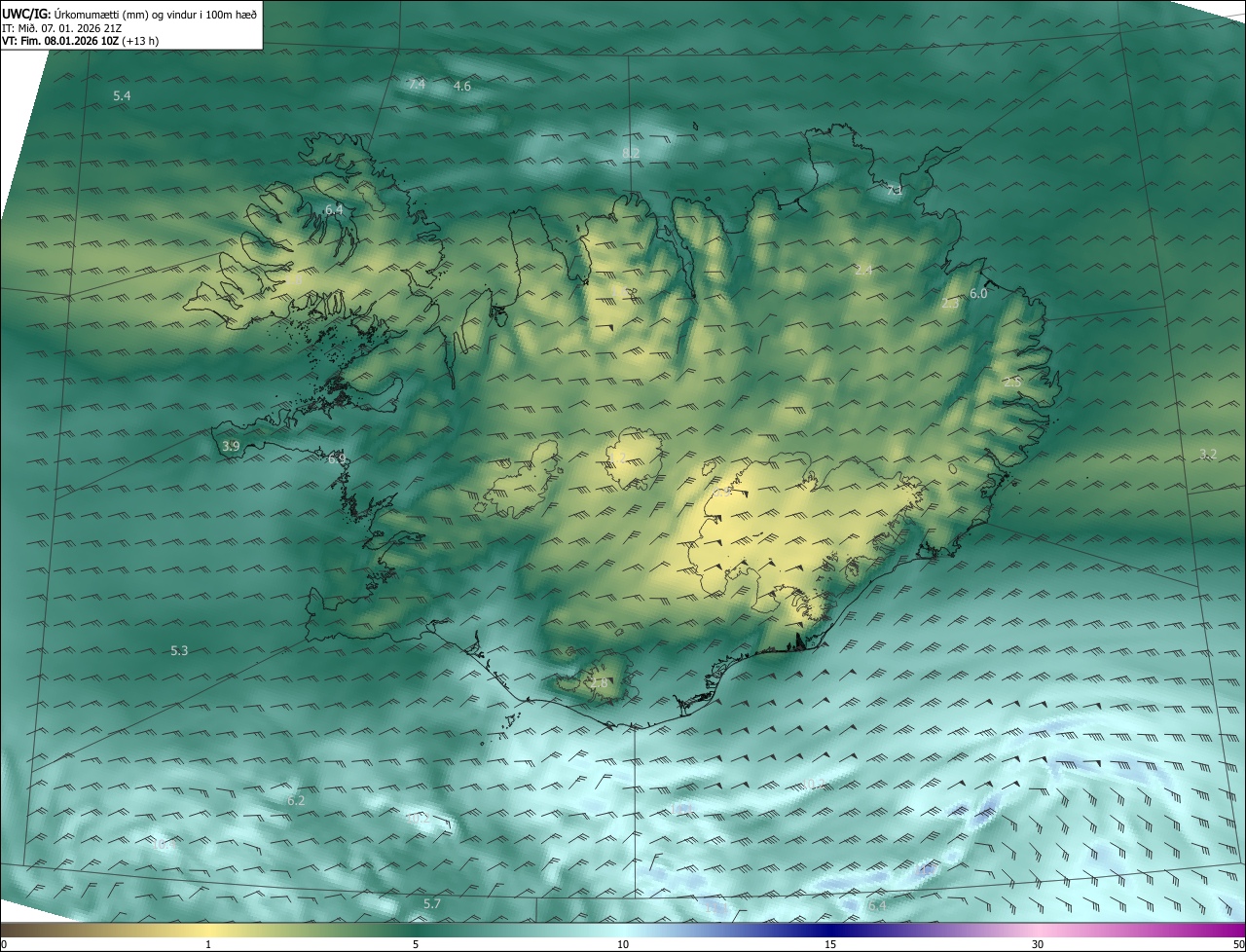
Task: Click the 5.7 value label near the colorbar
Action: point(432,904)
